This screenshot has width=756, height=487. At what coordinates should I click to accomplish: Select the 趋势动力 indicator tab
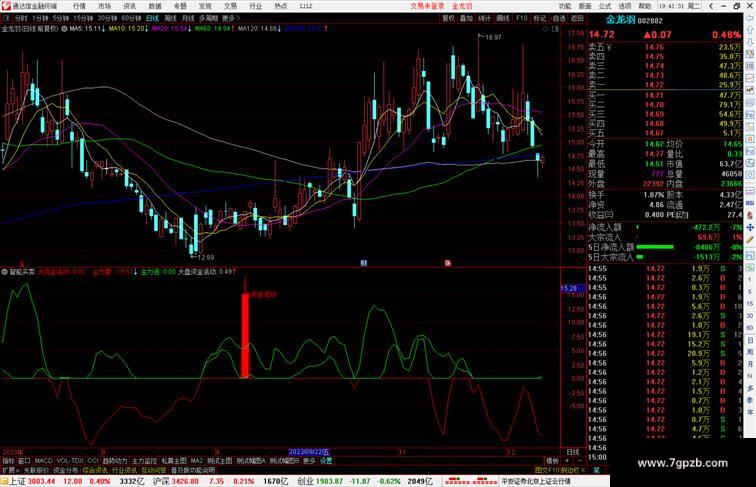pos(115,461)
